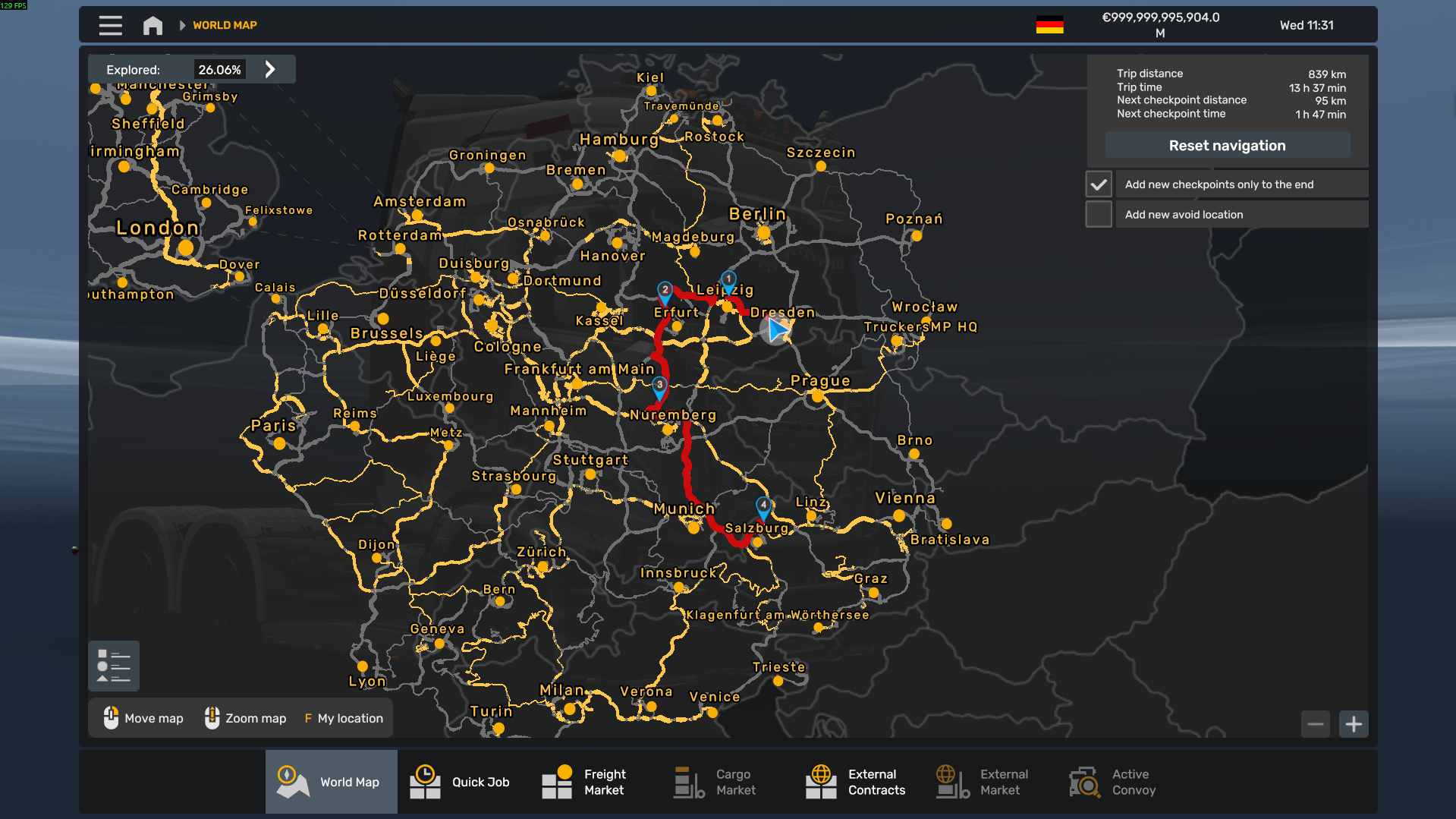Zoom in with the plus button
The image size is (1456, 819).
click(1354, 724)
